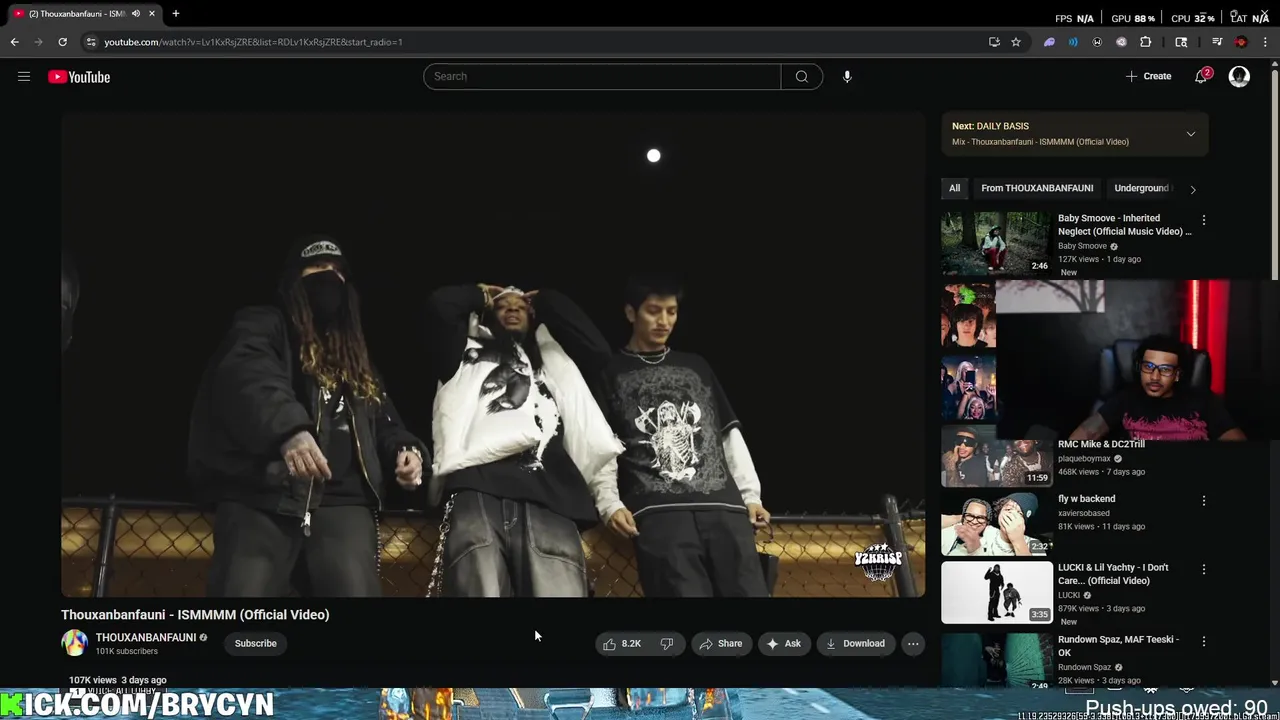This screenshot has height=720, width=1280.
Task: Click the Ask button
Action: pyautogui.click(x=784, y=644)
